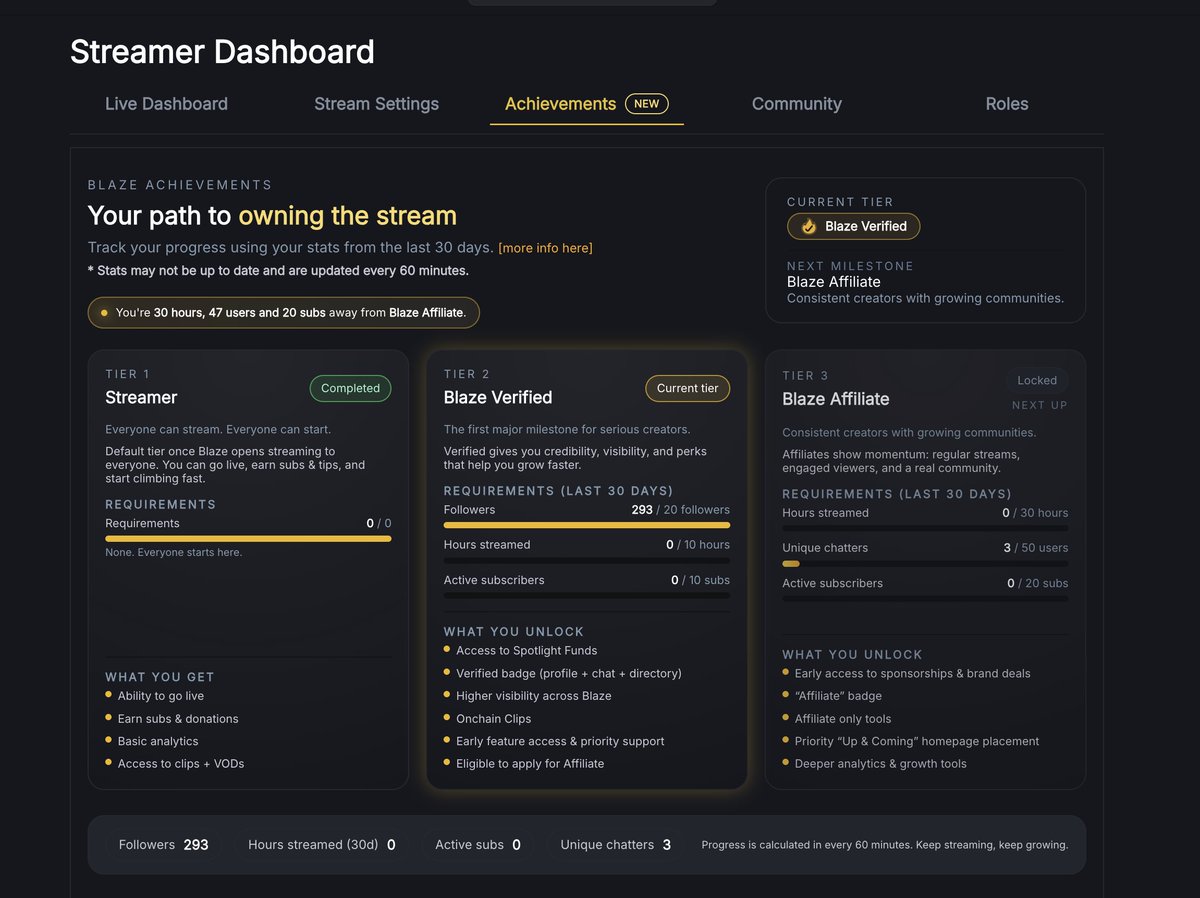The image size is (1200, 898).
Task: Click the Streamer Requirements progress bar
Action: (248, 539)
